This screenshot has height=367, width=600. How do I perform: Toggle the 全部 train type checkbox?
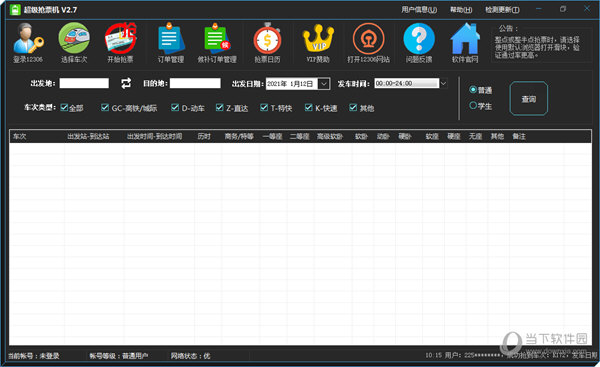(x=64, y=108)
